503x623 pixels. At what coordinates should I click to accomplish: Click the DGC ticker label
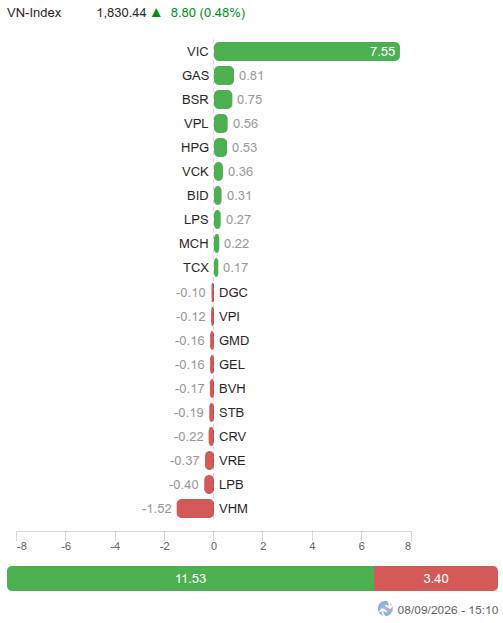[x=233, y=292]
